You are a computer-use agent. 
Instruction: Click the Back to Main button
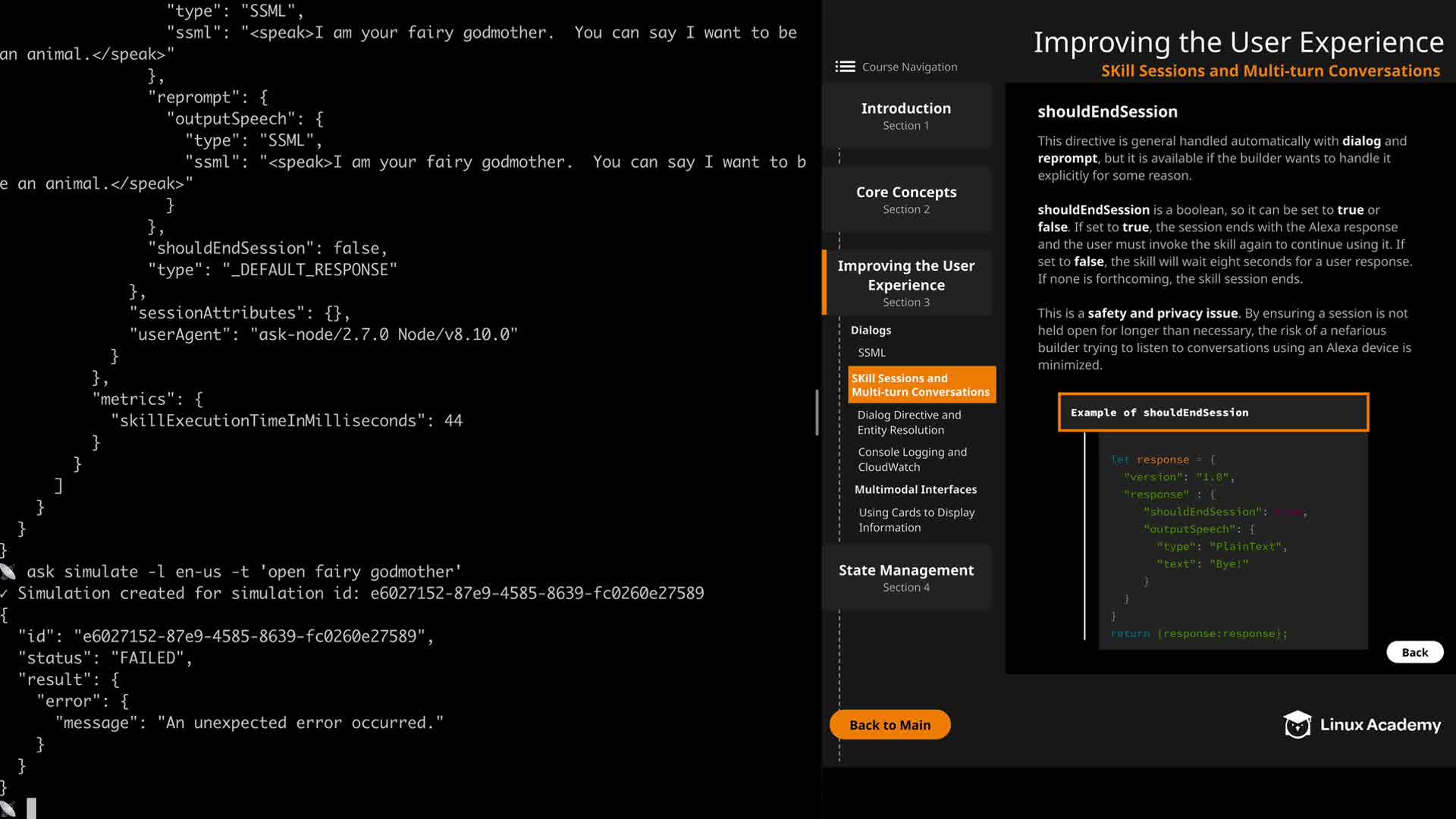coord(890,725)
